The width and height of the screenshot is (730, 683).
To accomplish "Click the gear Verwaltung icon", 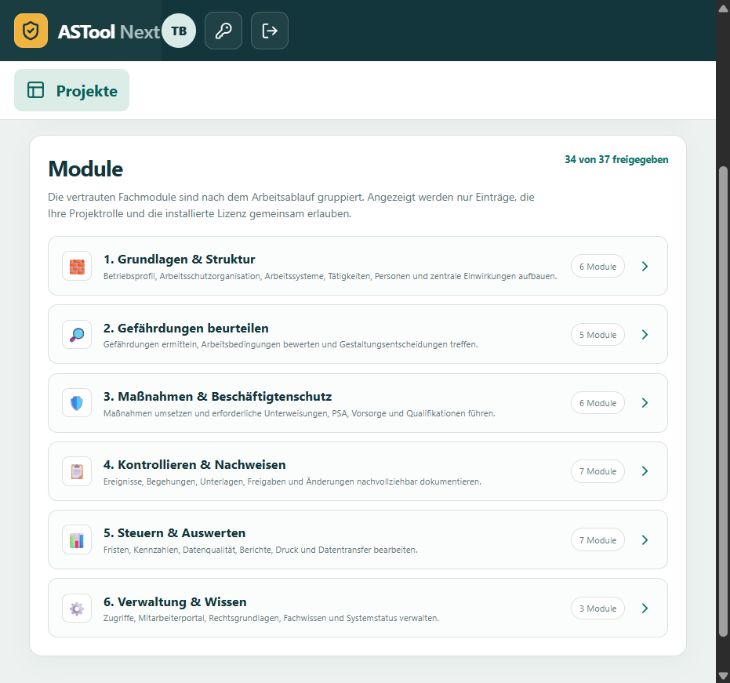I will coord(77,609).
